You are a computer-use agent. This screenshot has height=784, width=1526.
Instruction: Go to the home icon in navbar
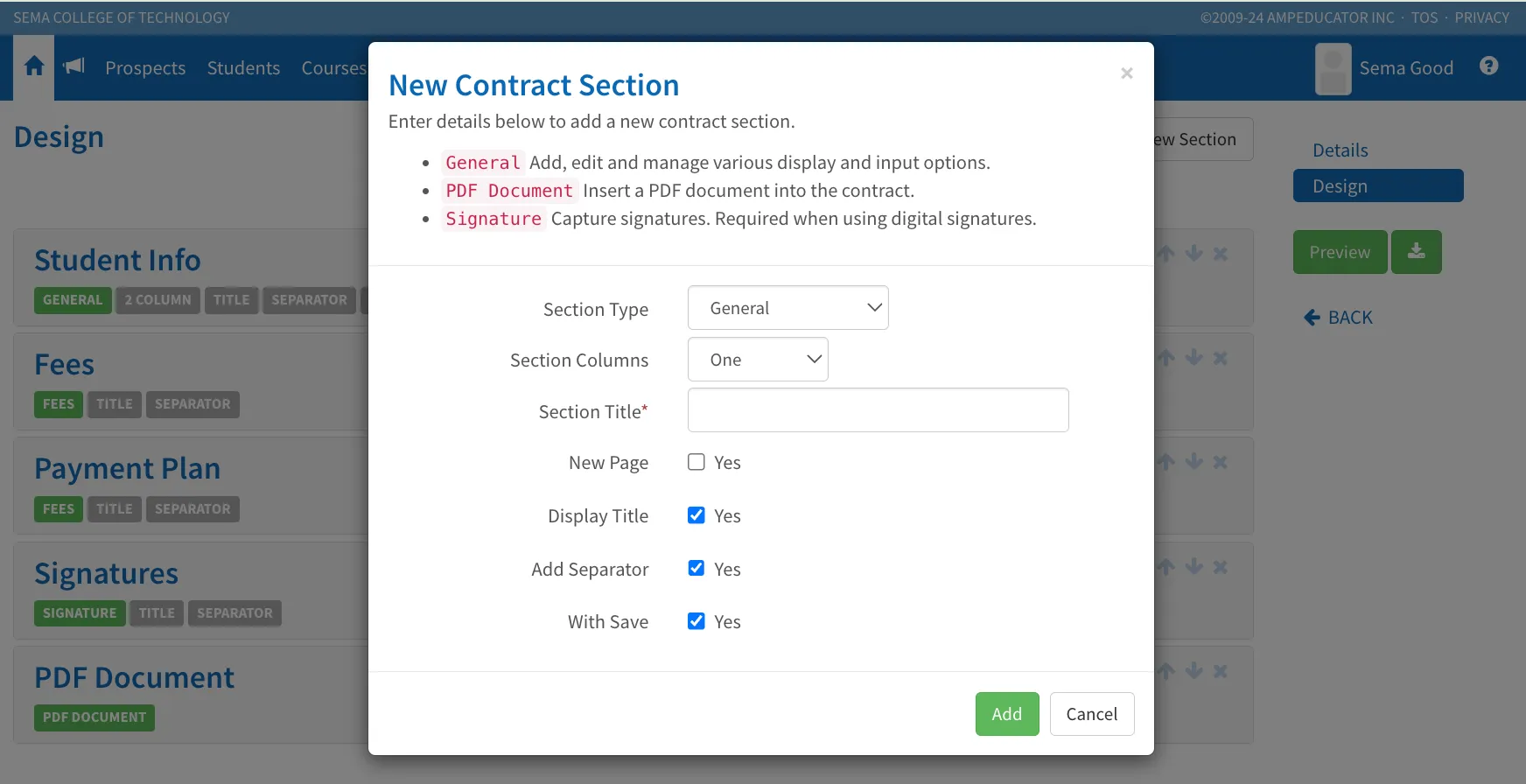coord(34,66)
